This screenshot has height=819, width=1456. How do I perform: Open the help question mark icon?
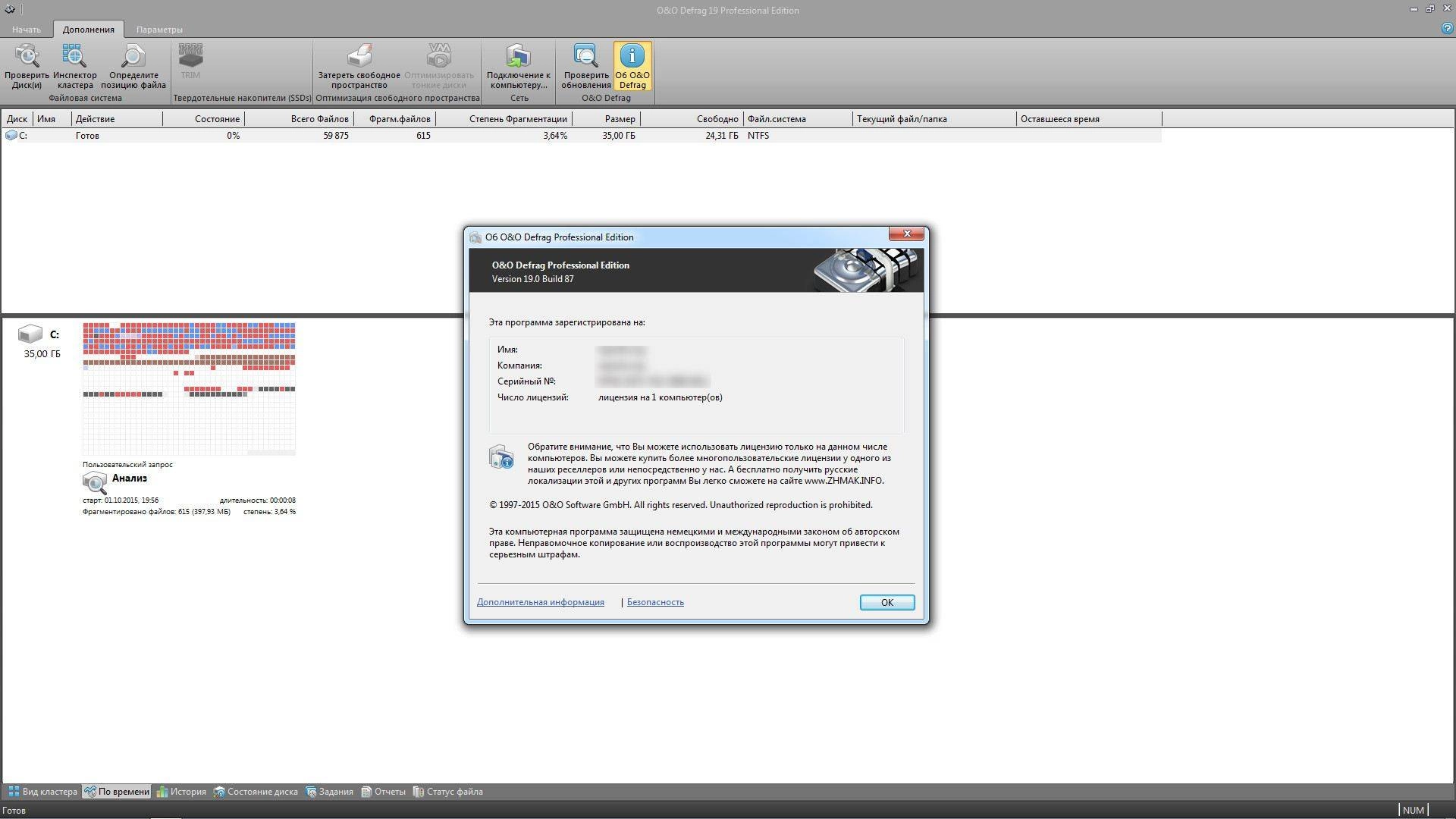(x=1447, y=28)
